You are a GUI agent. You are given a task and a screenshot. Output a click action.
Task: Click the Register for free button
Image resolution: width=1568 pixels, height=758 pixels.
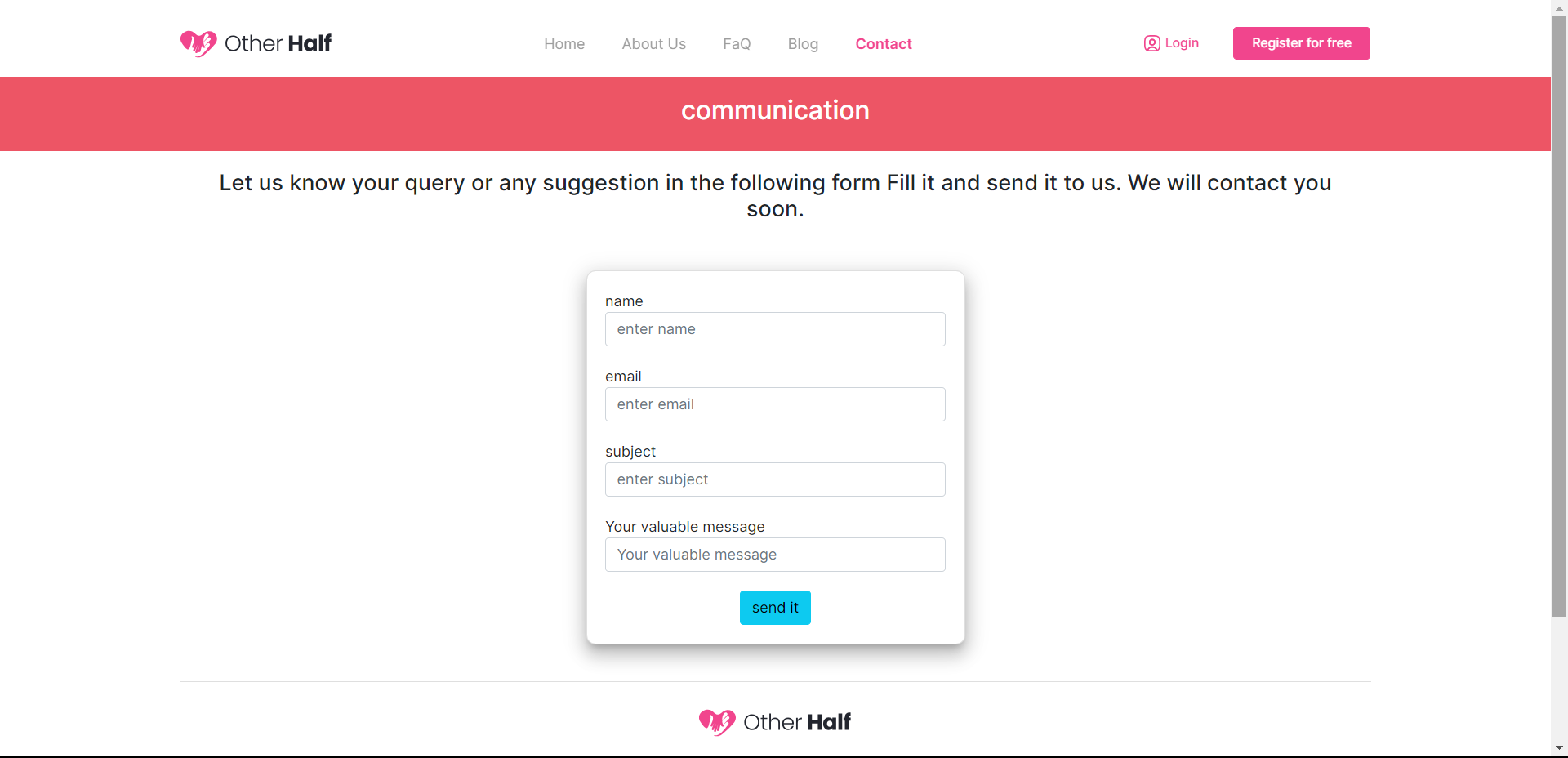[x=1301, y=42]
